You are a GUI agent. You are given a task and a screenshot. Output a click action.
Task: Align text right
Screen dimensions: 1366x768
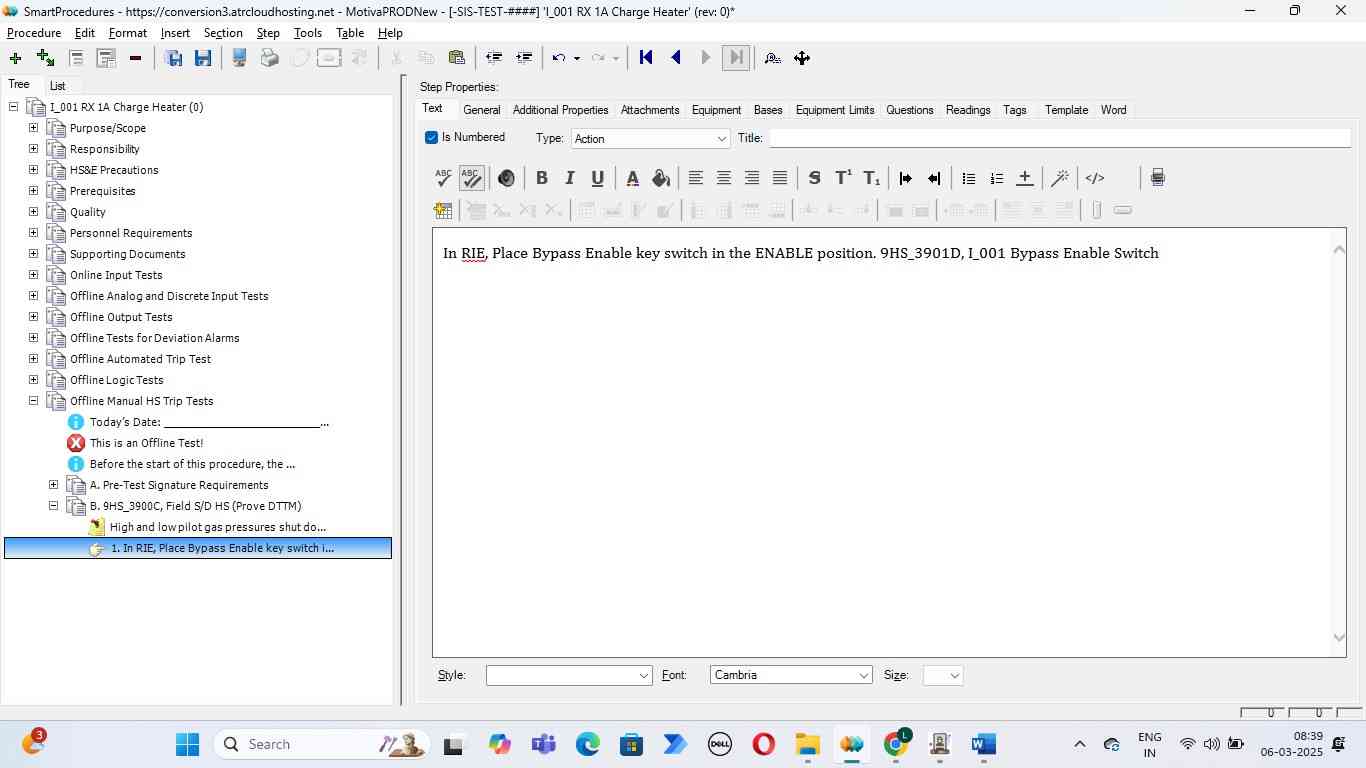752,178
